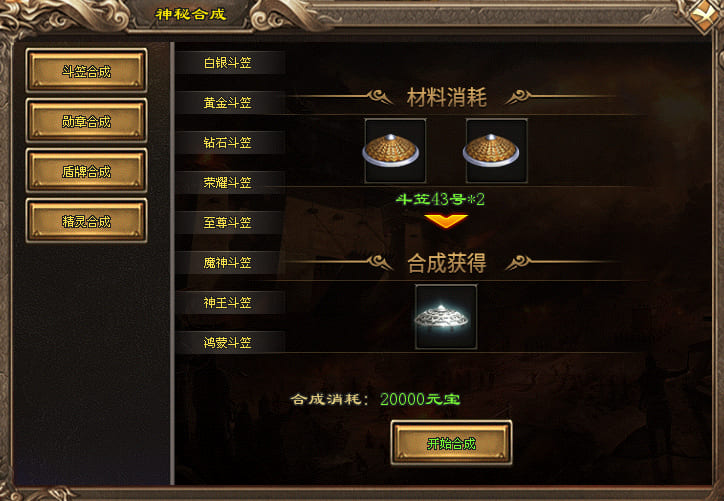This screenshot has height=501, width=724.
Task: Select 白银斗笠 from the list
Action: pyautogui.click(x=230, y=63)
